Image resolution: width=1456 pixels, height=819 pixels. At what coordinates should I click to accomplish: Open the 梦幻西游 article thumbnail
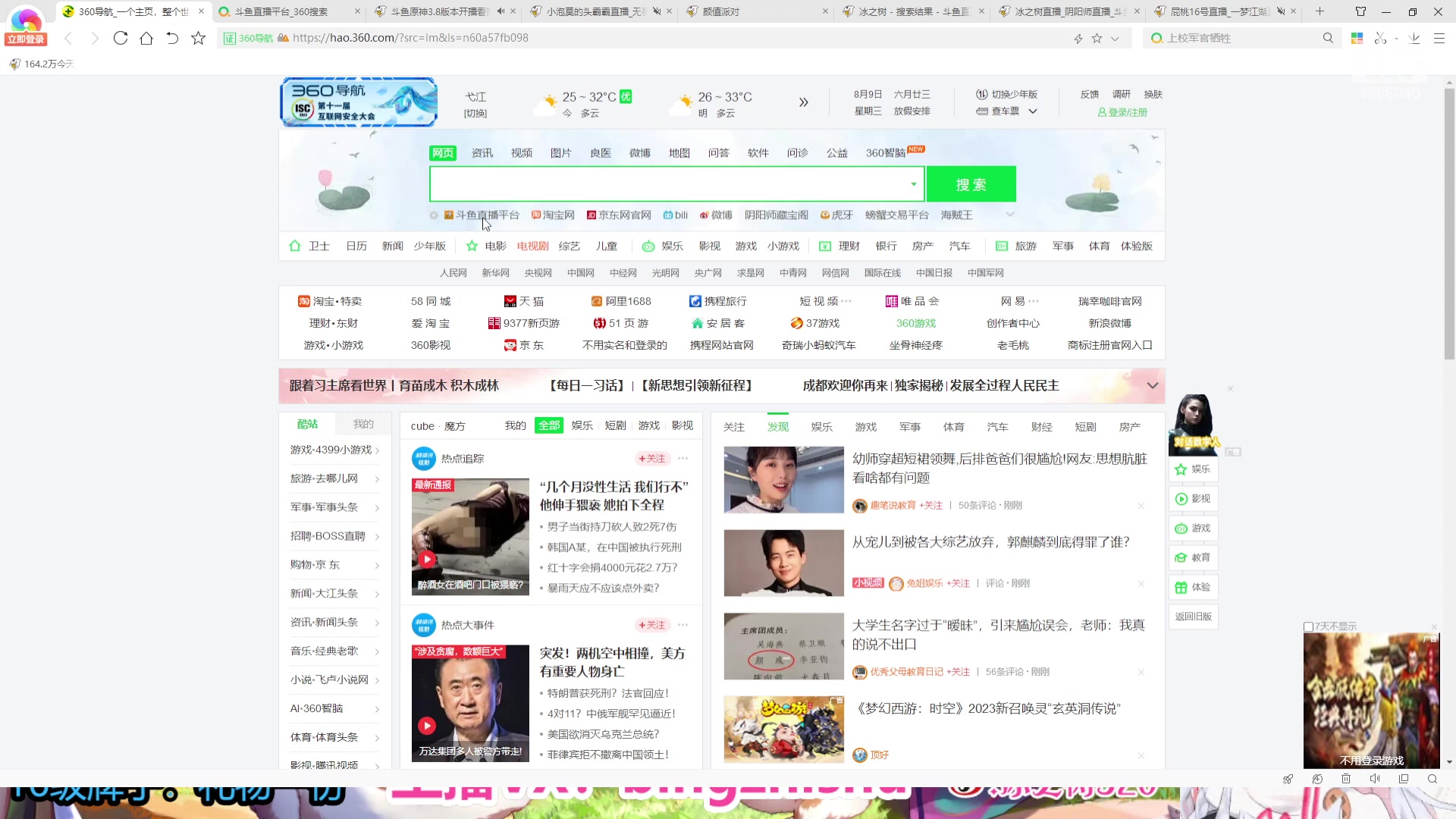click(783, 730)
